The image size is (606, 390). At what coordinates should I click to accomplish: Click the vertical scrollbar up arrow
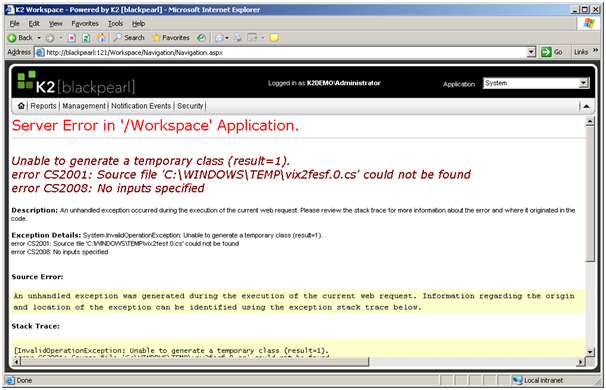pos(590,122)
